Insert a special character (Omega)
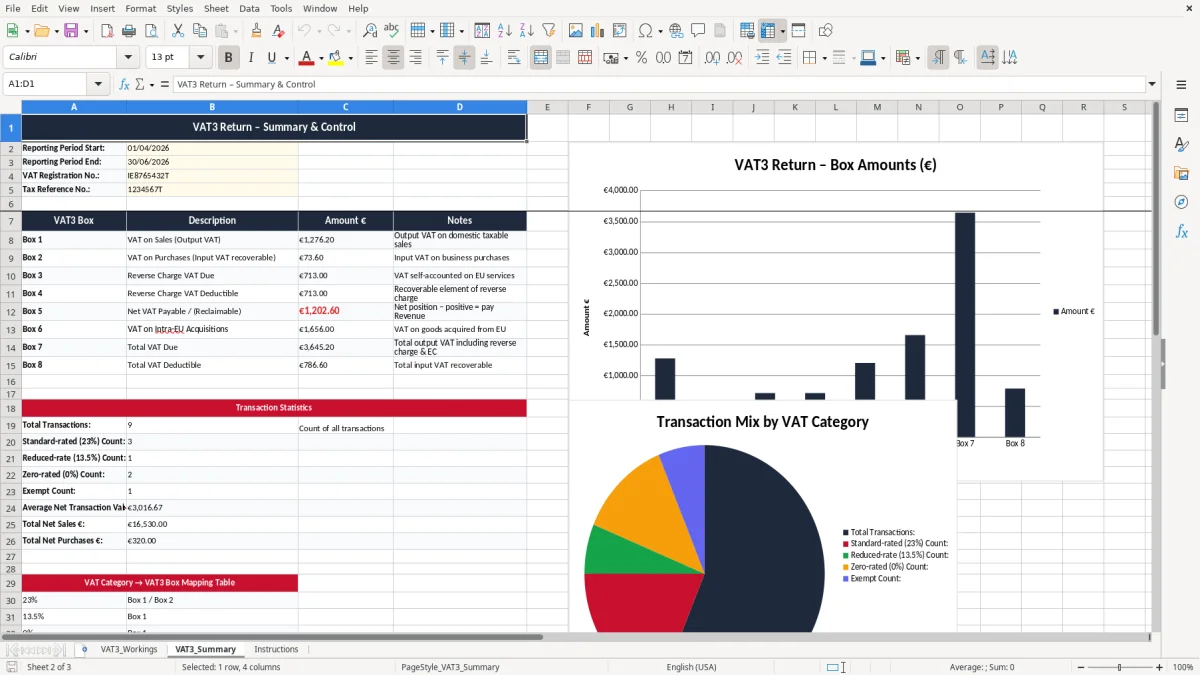The width and height of the screenshot is (1200, 675). (646, 31)
